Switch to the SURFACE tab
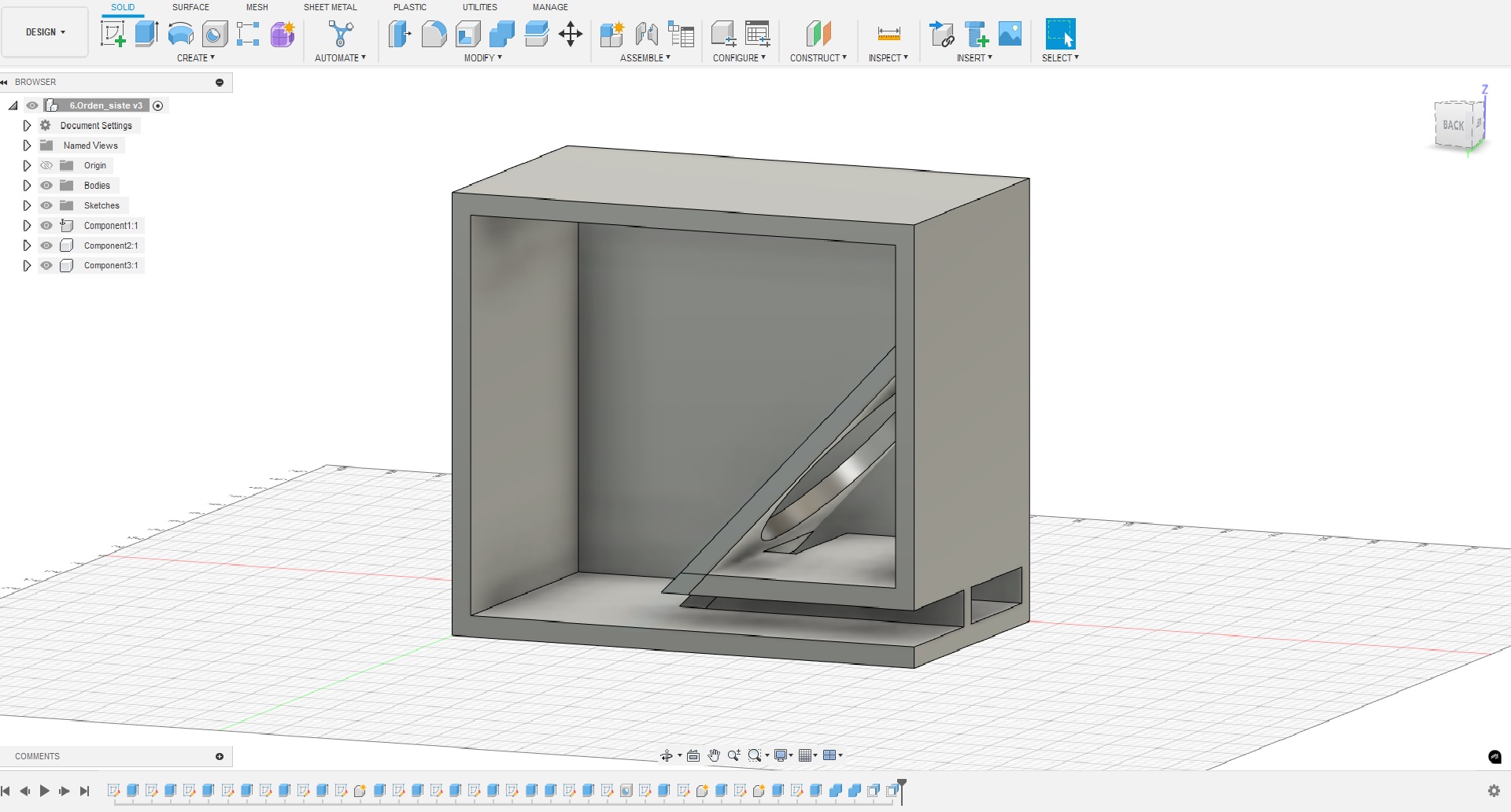Viewport: 1511px width, 812px height. pyautogui.click(x=190, y=7)
